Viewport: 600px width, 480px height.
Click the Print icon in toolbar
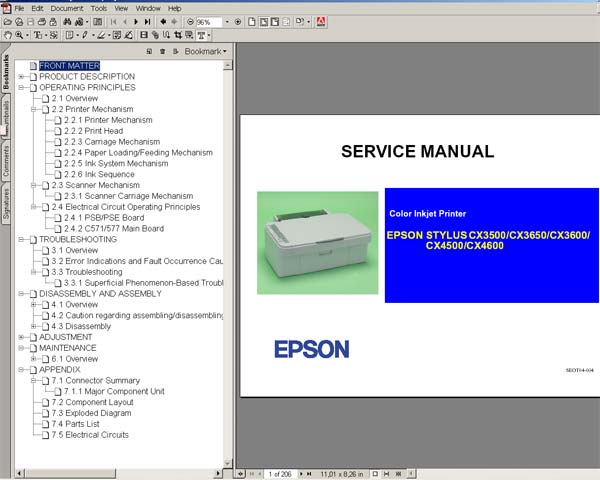pos(42,22)
